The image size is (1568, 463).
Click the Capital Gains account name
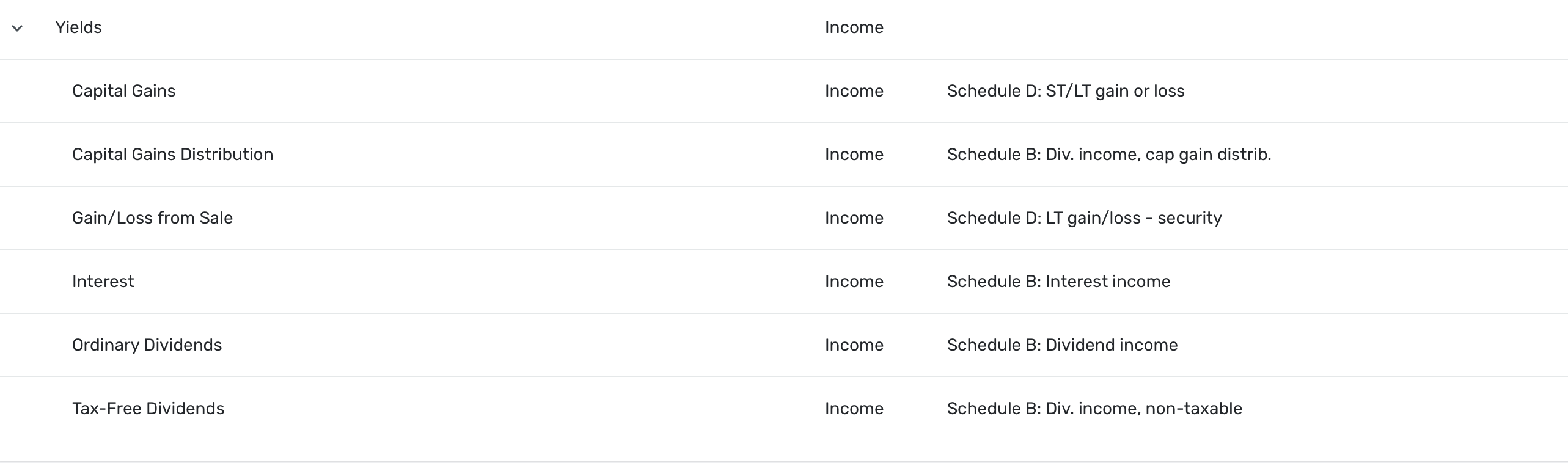[x=123, y=90]
